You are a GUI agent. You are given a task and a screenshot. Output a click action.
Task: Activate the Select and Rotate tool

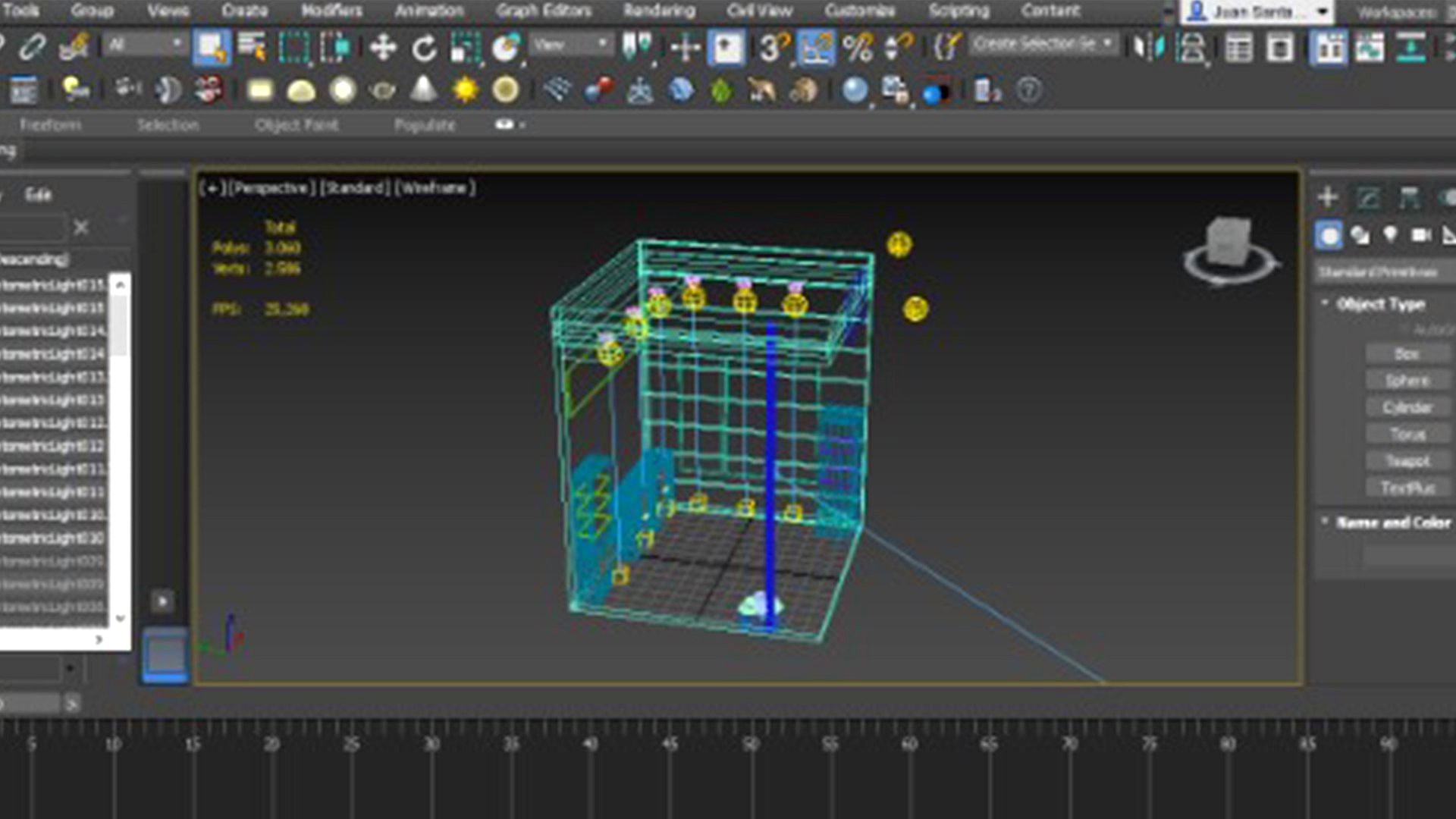click(x=424, y=49)
